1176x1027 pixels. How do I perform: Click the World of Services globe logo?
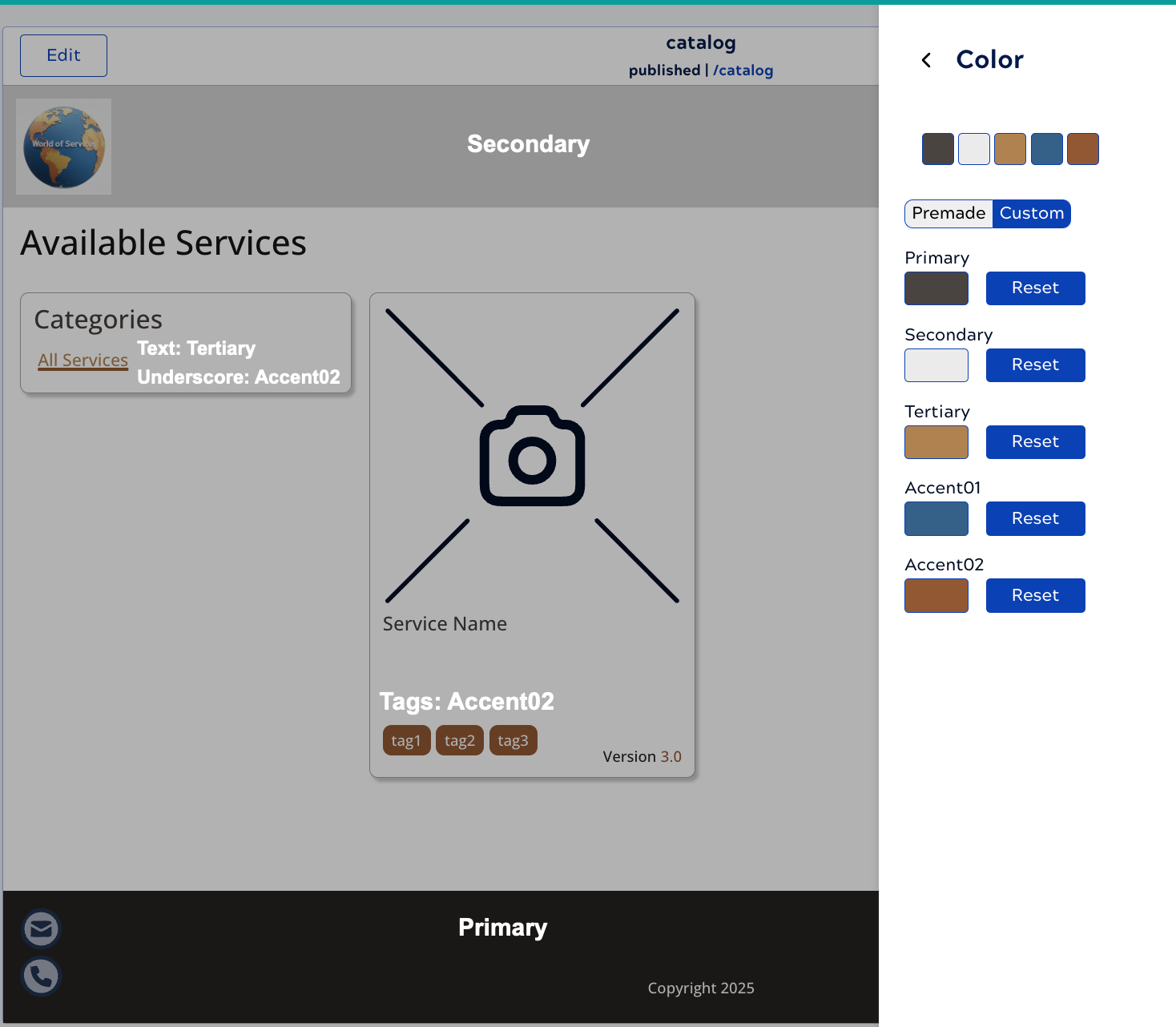coord(63,147)
